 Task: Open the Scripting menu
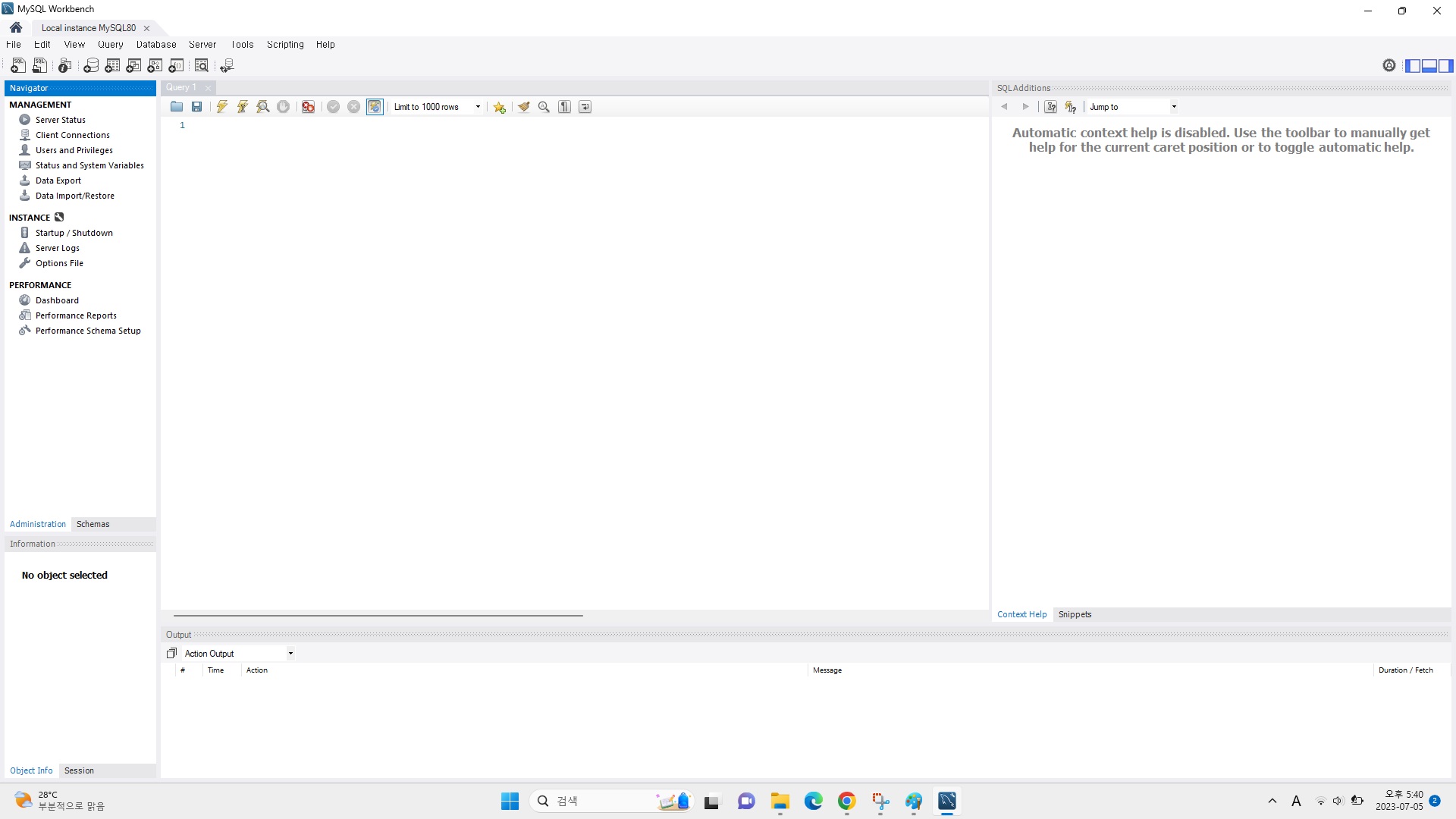[285, 45]
